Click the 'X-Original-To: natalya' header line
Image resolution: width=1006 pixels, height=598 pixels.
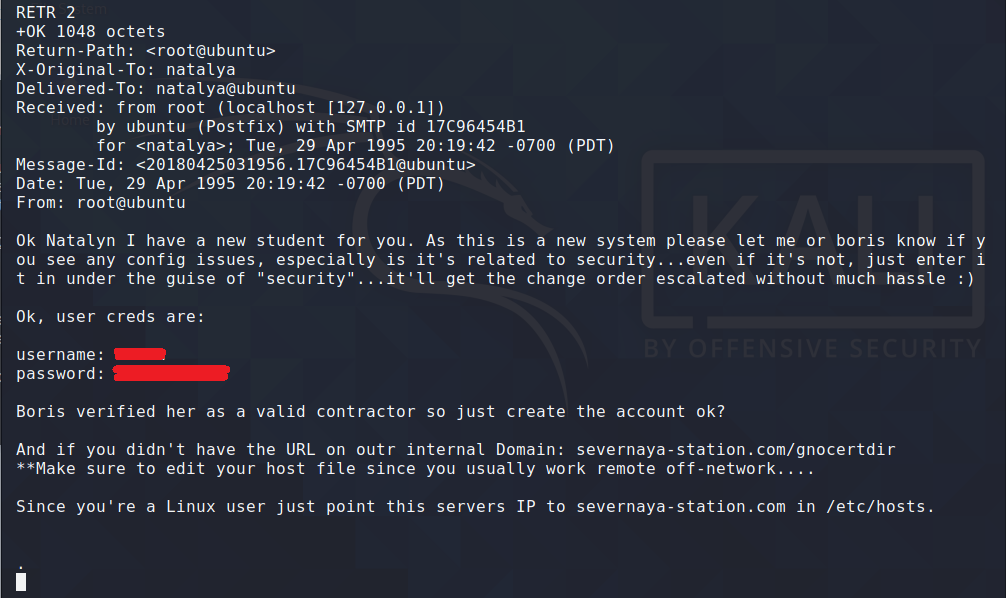(x=126, y=69)
